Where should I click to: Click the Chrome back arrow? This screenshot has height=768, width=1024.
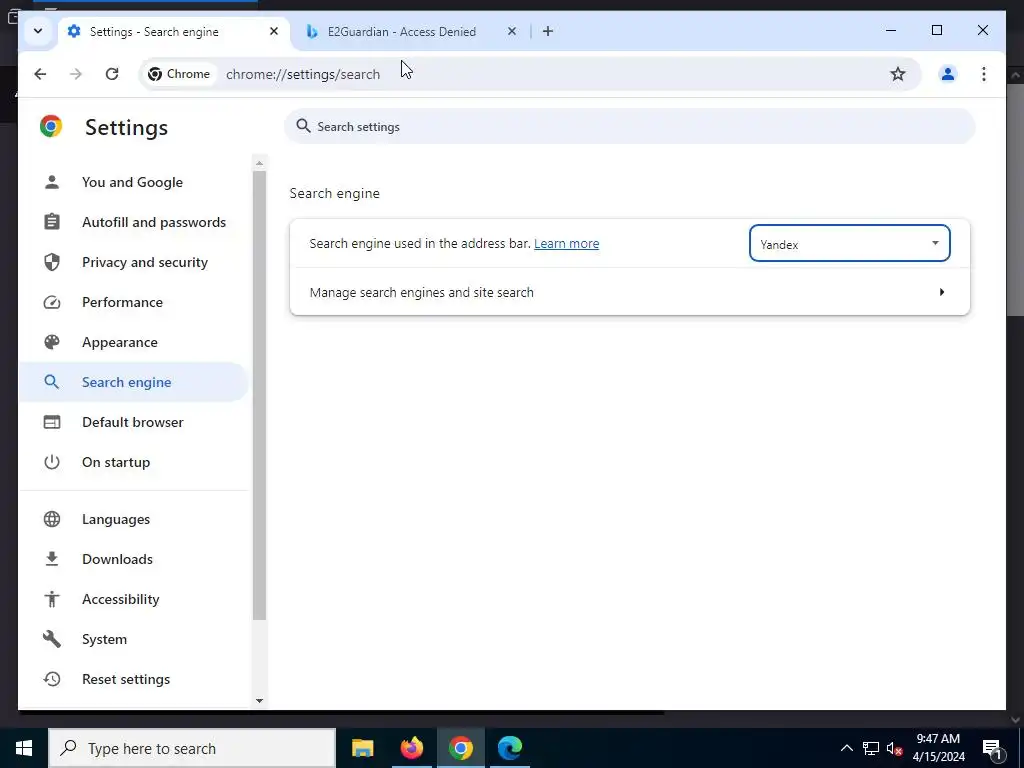click(40, 74)
